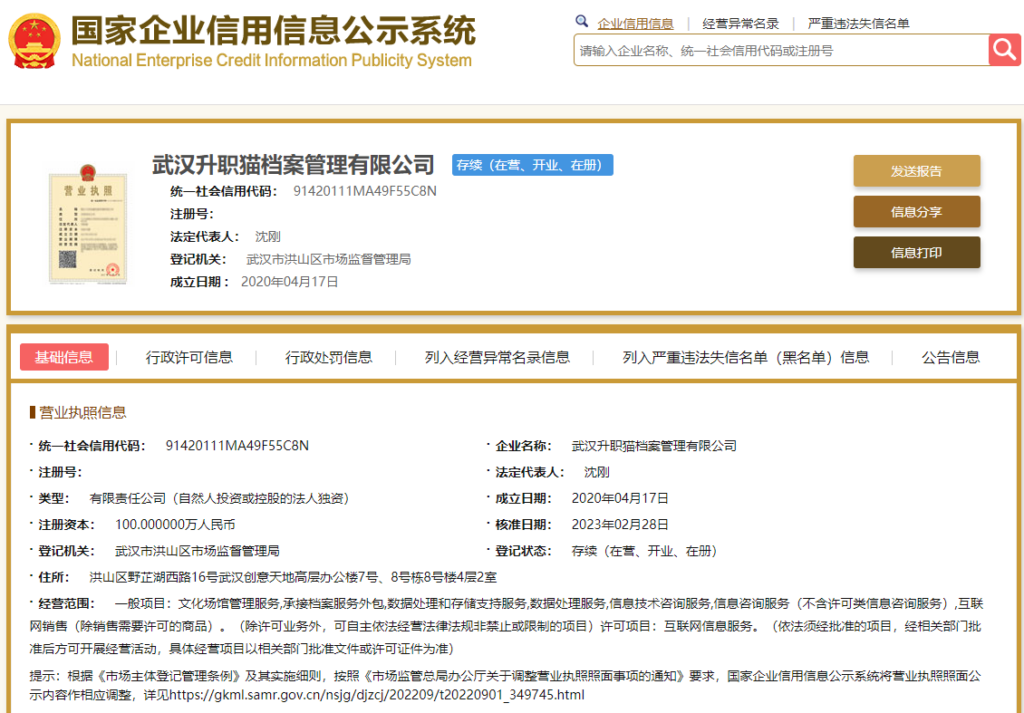Switch to the 基础信息 tab
Viewport: 1024px width, 713px height.
click(63, 357)
